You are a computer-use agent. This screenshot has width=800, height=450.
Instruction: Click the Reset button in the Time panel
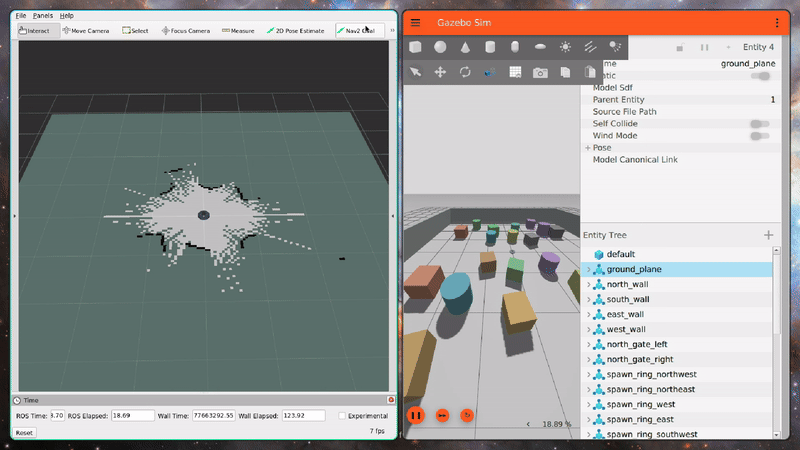pos(24,433)
